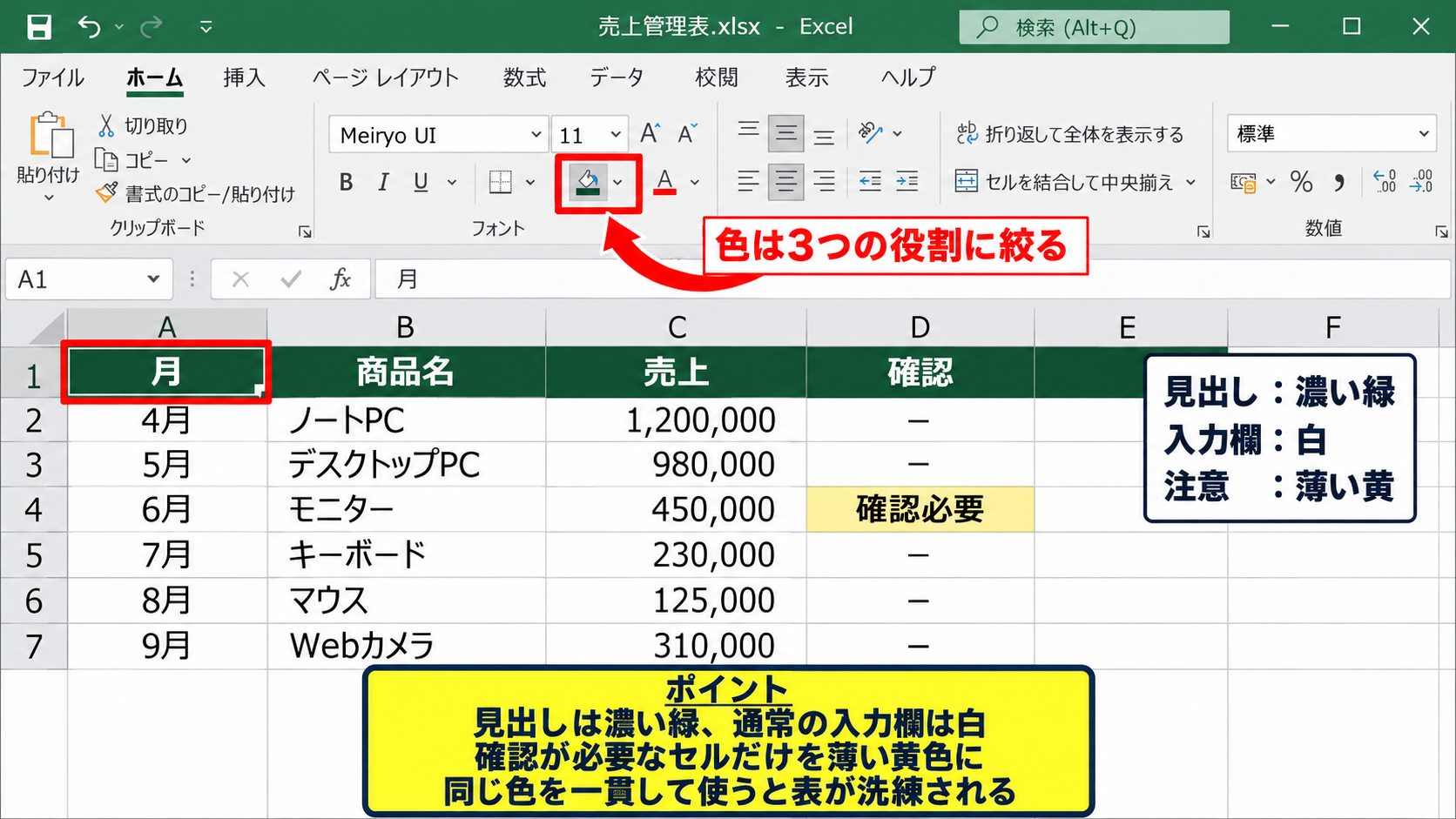This screenshot has height=819, width=1456.
Task: Click the 検索 (Alt+Q) search box
Action: [x=1094, y=27]
